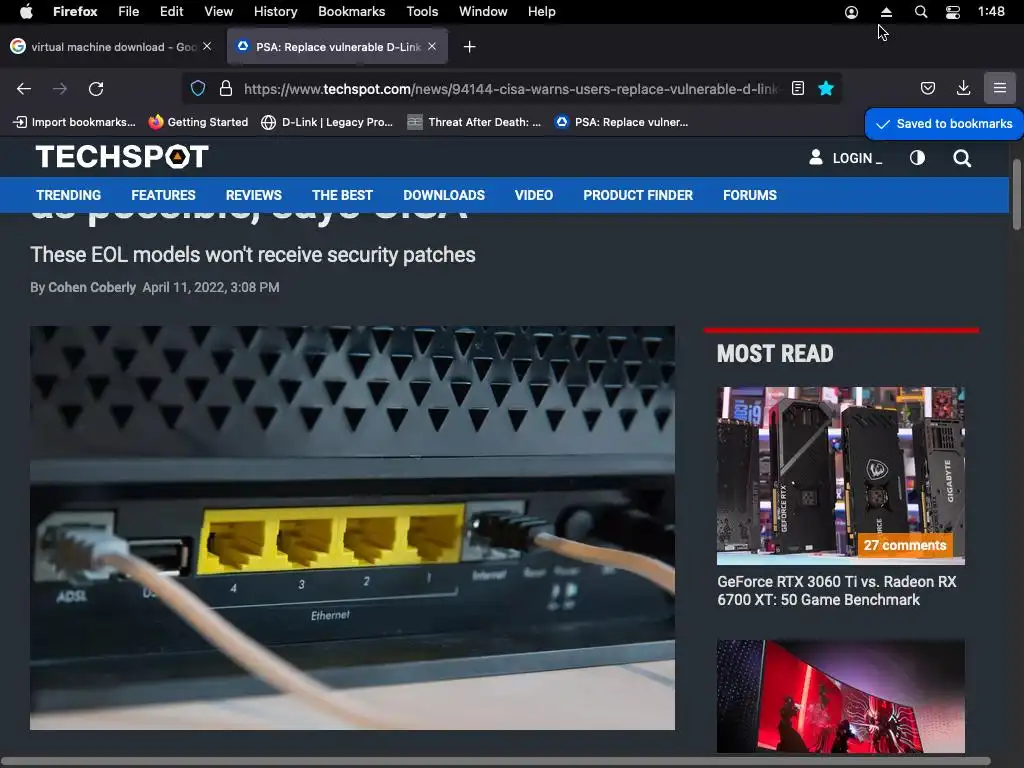
Task: Open THE BEST nav section
Action: pyautogui.click(x=342, y=195)
